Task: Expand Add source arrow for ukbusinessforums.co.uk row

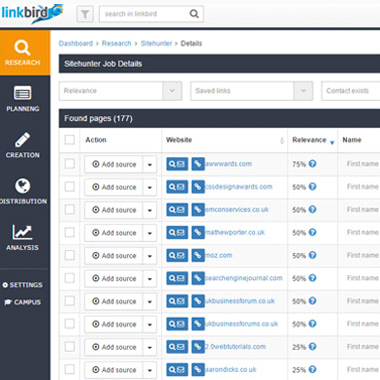Action: tap(150, 324)
